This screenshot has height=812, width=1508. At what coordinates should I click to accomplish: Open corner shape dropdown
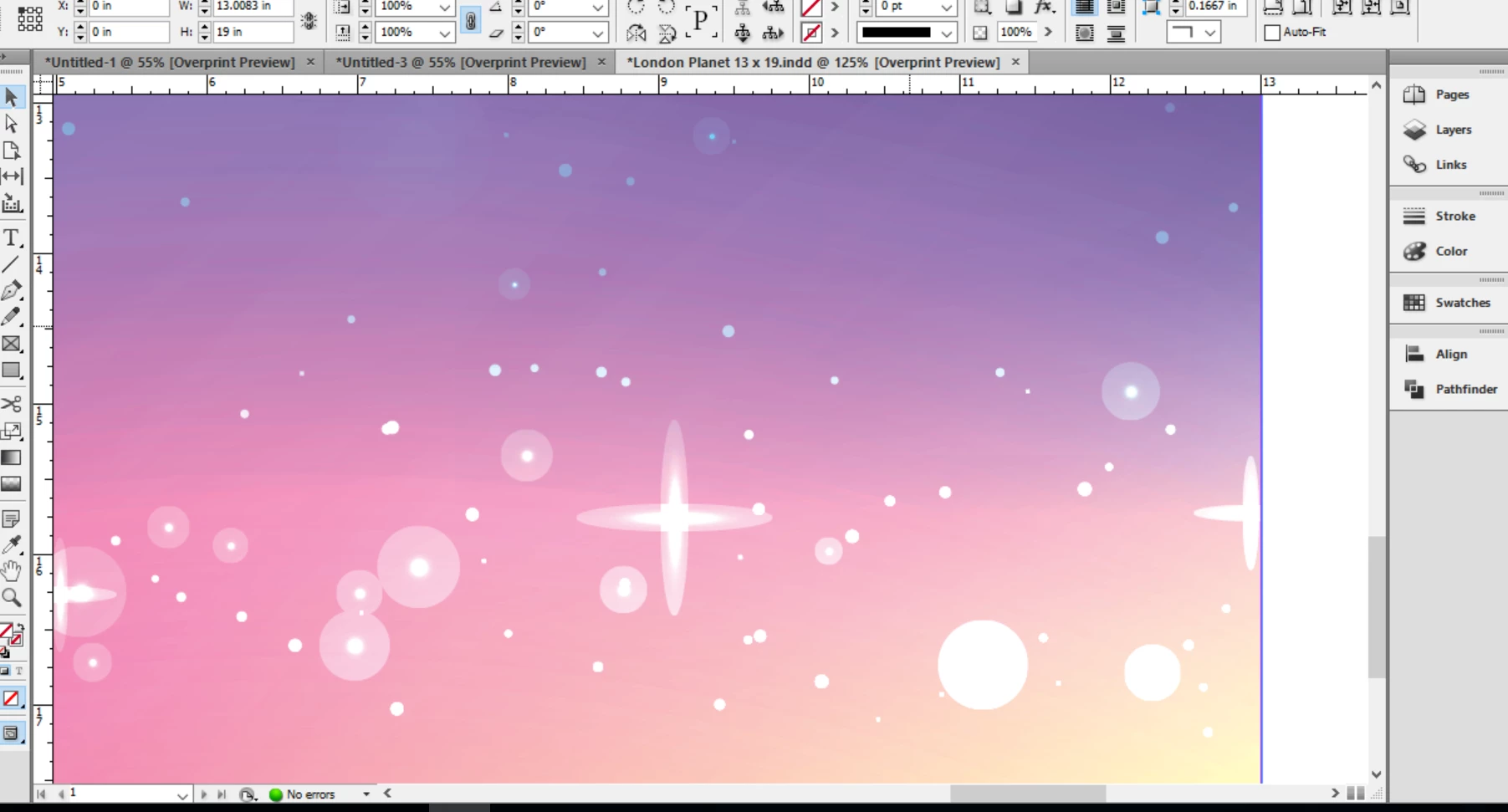(1210, 33)
